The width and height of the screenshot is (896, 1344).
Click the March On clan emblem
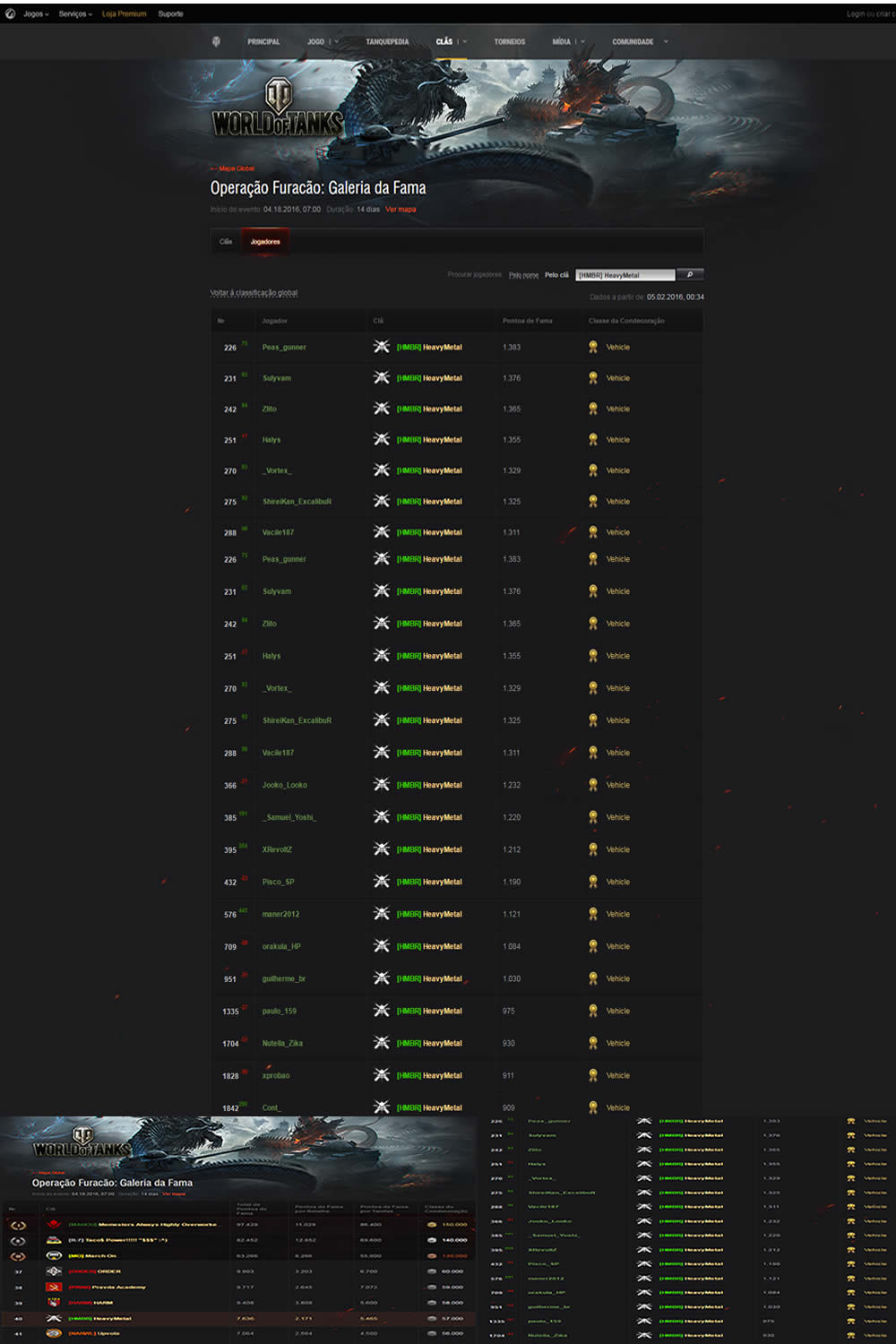tap(54, 1255)
